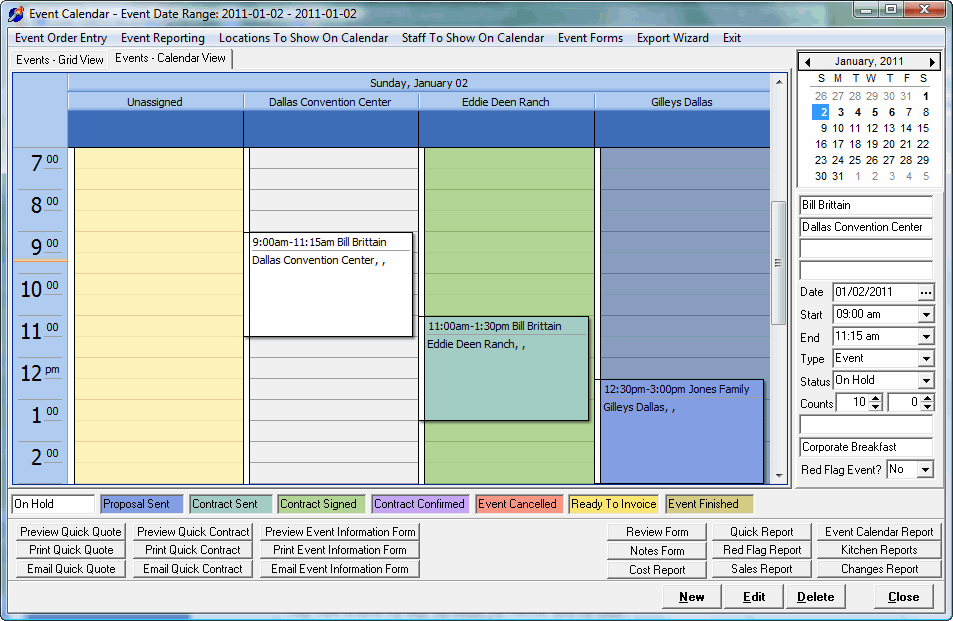The height and width of the screenshot is (621, 953).
Task: Go to previous month in mini calendar
Action: pos(807,61)
